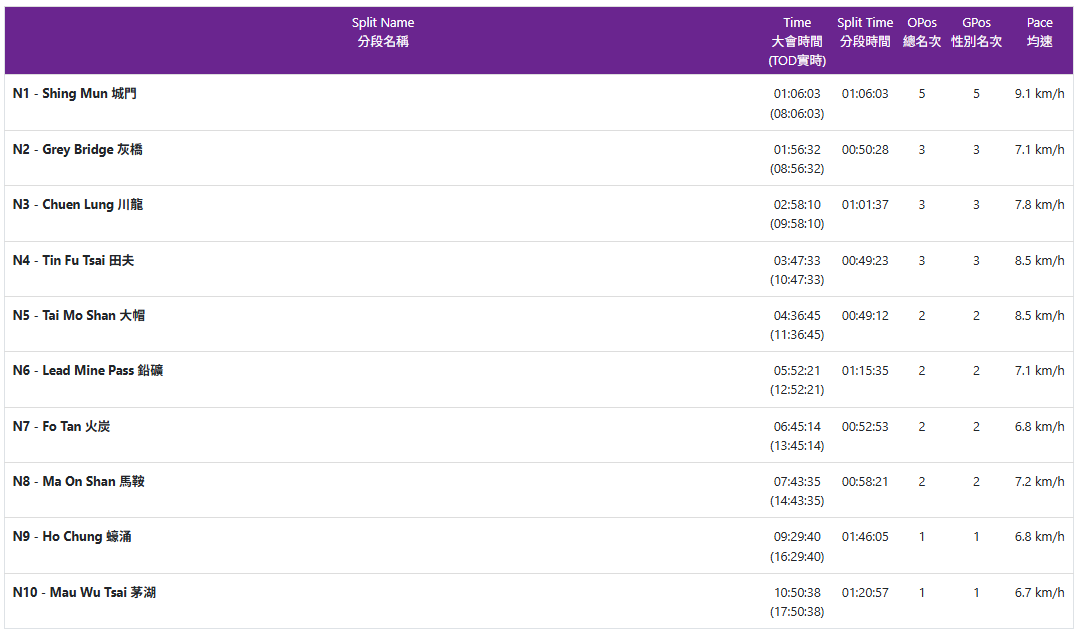
Task: Select the N1 - Shing Mun split name
Action: pyautogui.click(x=75, y=94)
